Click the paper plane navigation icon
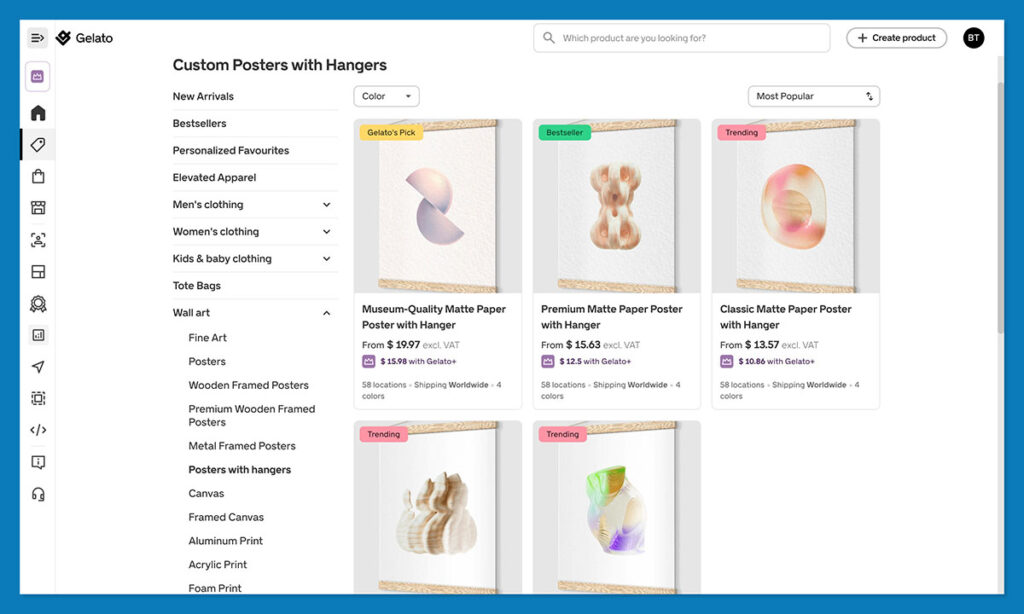The image size is (1024, 614). [x=38, y=367]
